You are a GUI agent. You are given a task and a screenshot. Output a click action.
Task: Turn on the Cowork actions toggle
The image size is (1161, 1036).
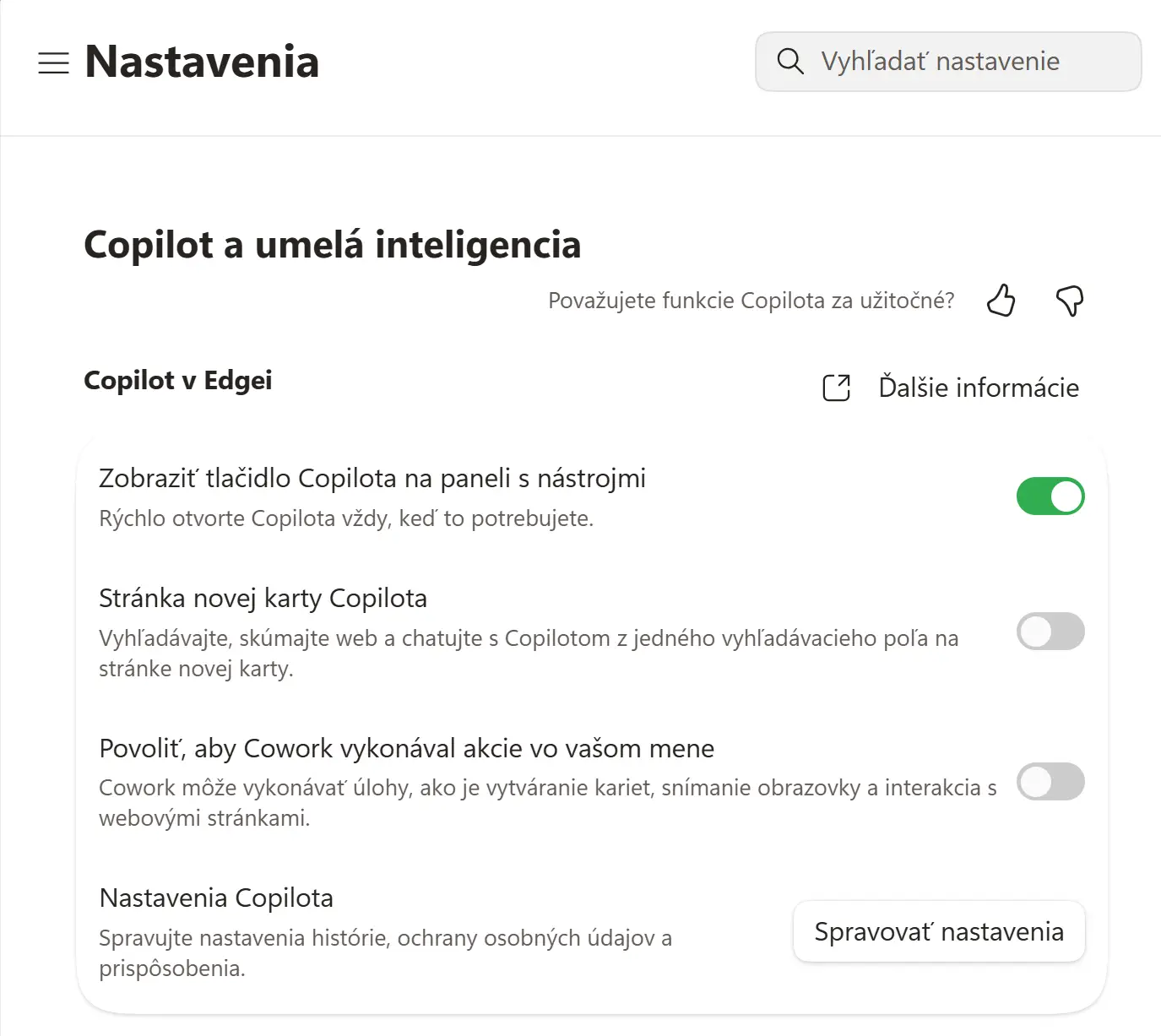pos(1050,782)
